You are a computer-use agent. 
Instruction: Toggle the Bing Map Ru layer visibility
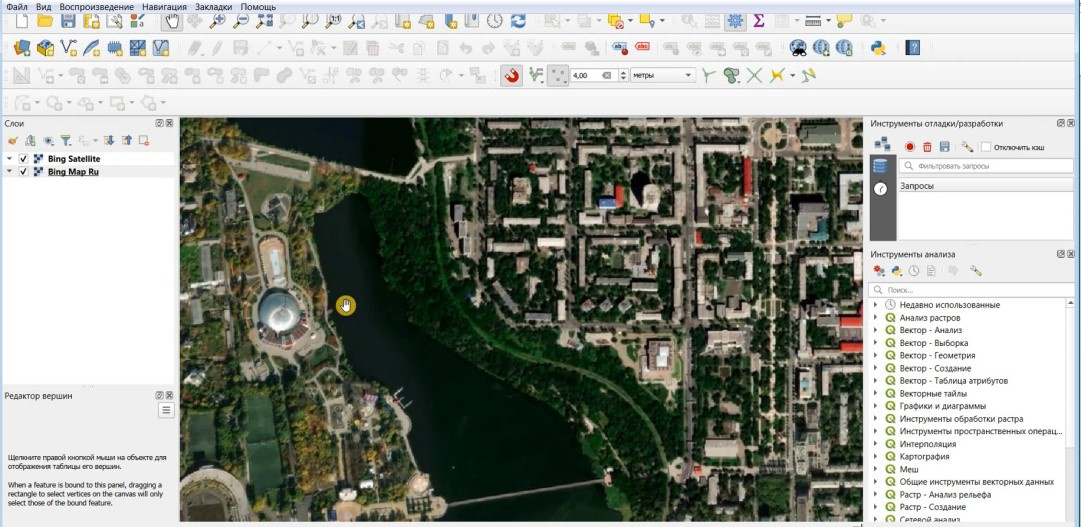(x=23, y=172)
